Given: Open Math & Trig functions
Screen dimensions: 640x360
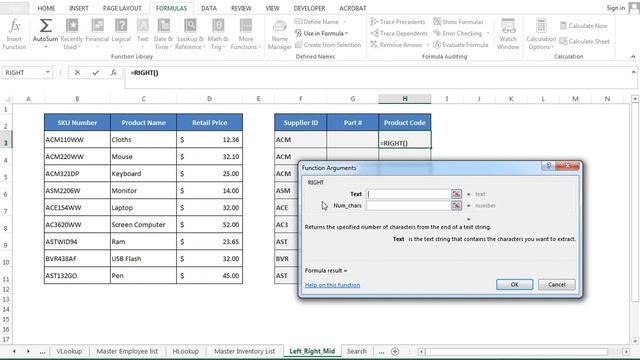Looking at the screenshot, I should [x=218, y=34].
